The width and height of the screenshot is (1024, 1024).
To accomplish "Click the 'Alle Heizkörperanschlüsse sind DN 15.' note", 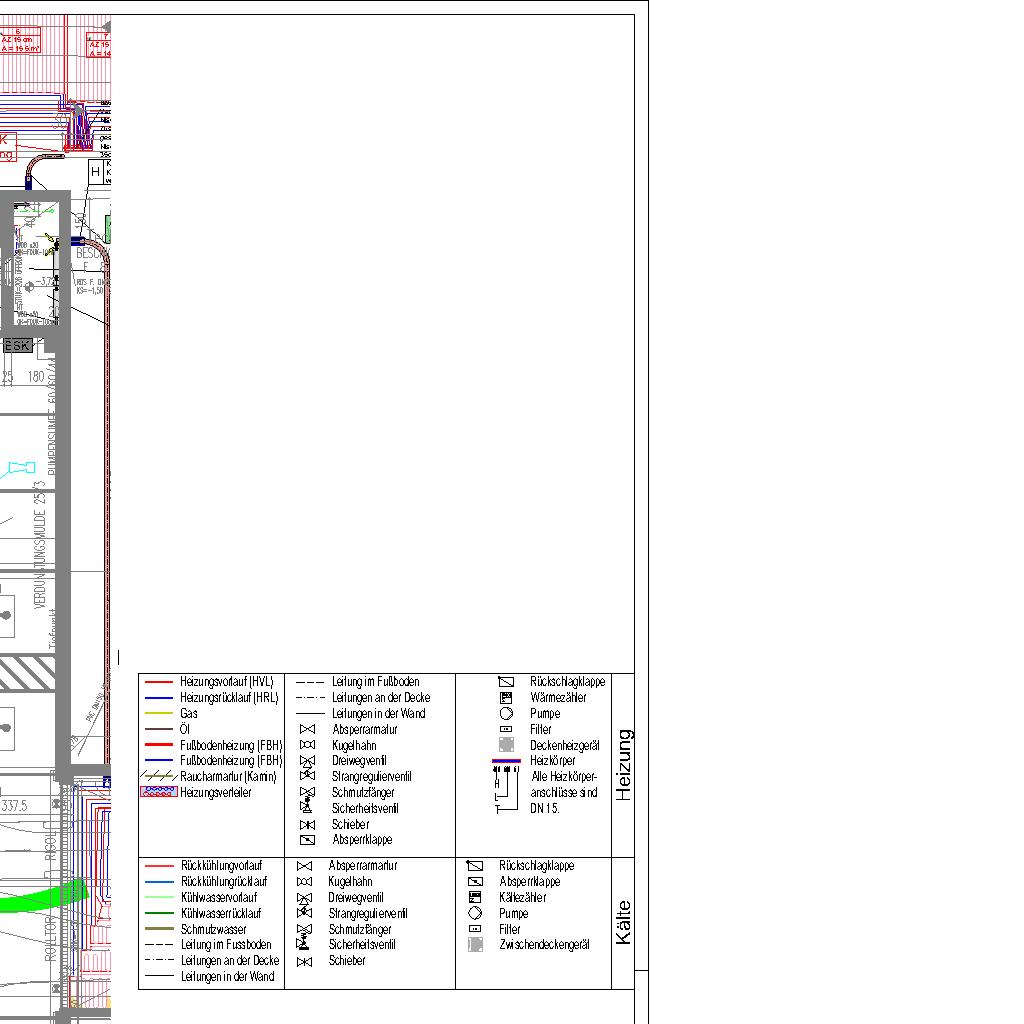I will click(x=564, y=792).
